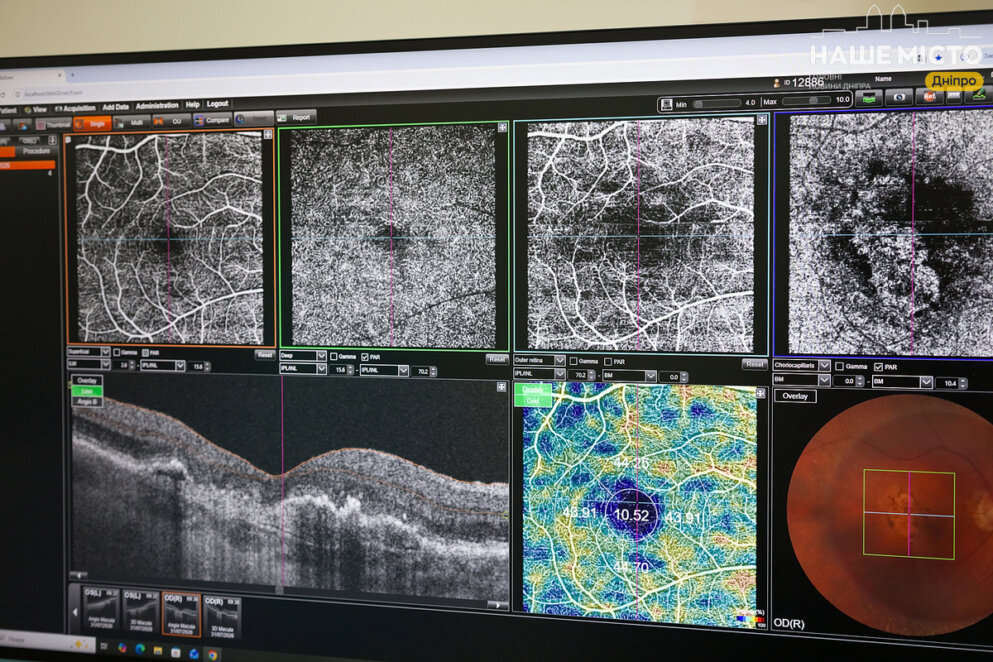Toggle Gamma checkbox under Choriocapillaris panel

840,366
